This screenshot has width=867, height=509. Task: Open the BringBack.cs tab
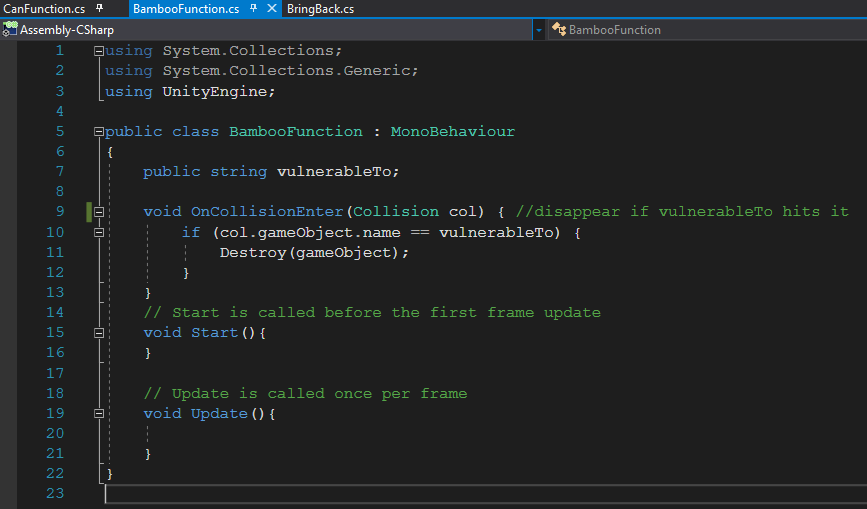(x=320, y=9)
